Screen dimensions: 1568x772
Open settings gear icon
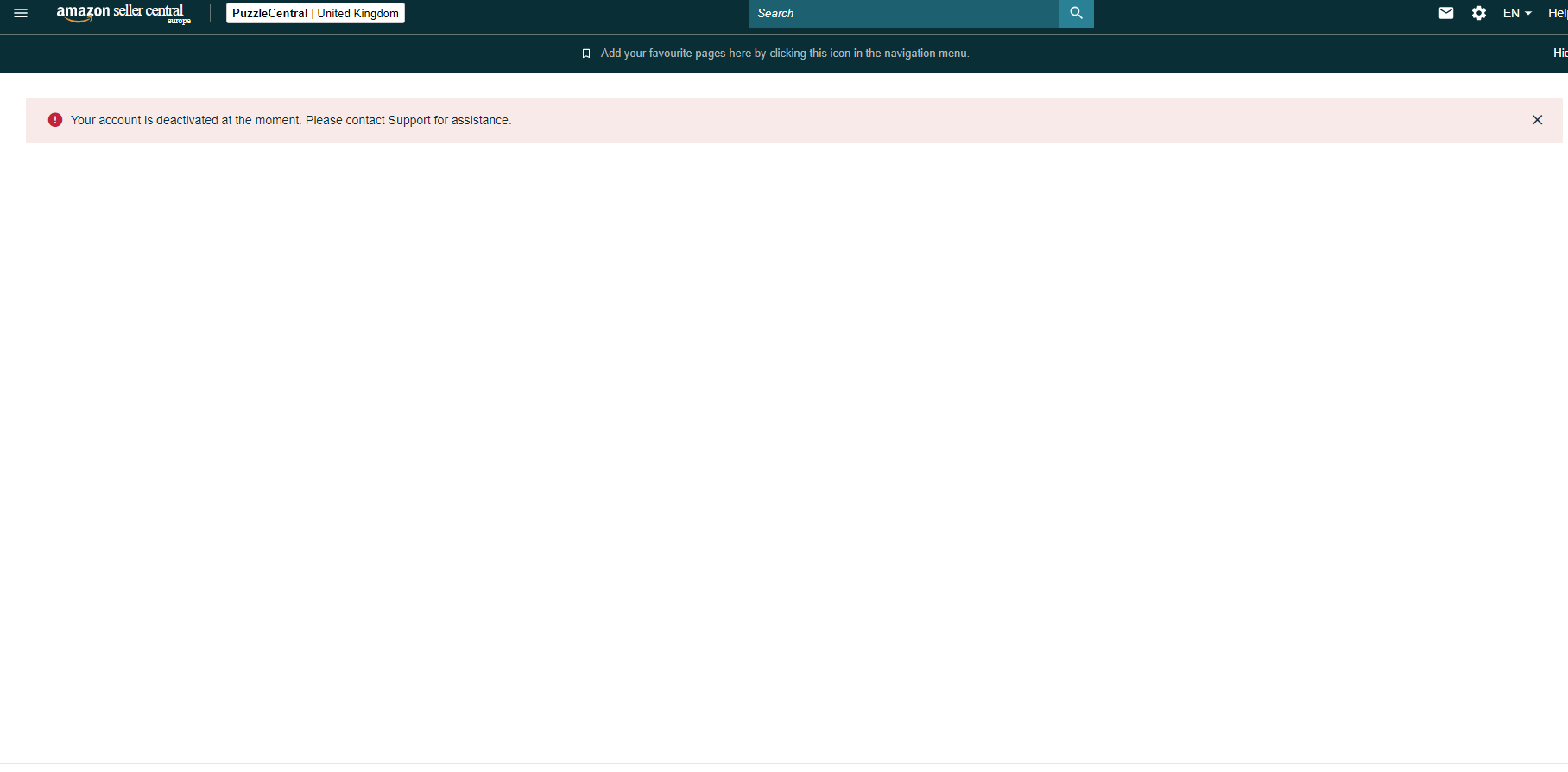pyautogui.click(x=1479, y=13)
